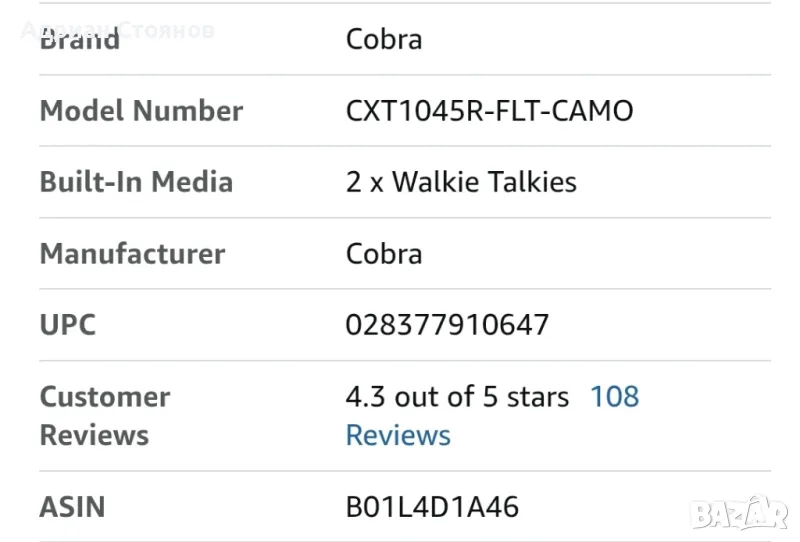Click the 4.3 out of 5 stars rating
The height and width of the screenshot is (542, 800).
pyautogui.click(x=457, y=397)
